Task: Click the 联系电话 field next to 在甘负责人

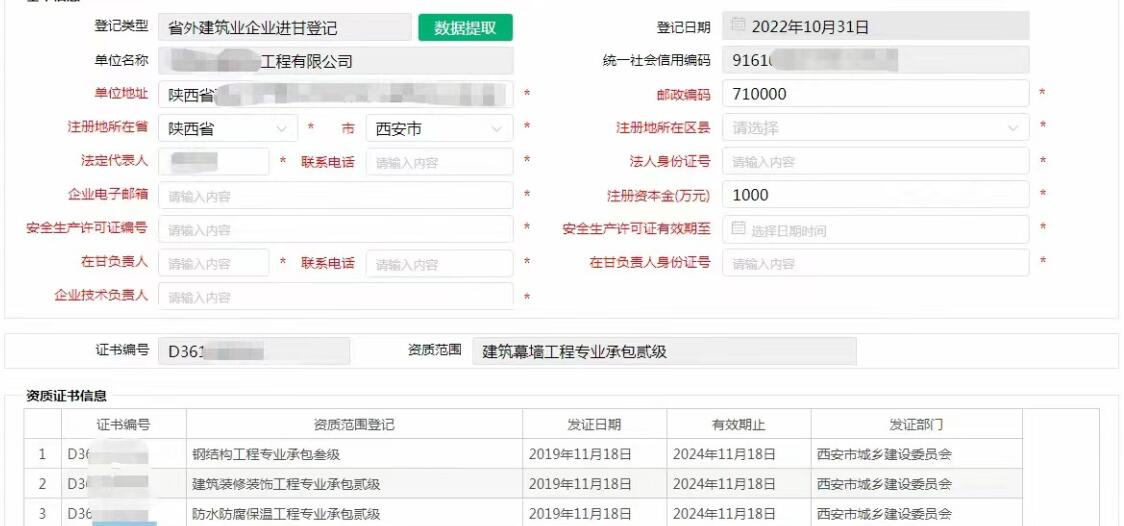Action: (x=439, y=264)
